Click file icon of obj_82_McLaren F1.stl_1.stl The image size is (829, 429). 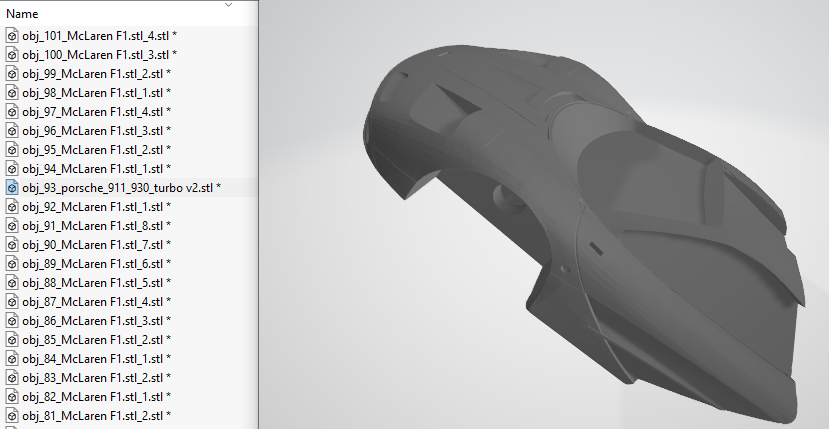12,397
